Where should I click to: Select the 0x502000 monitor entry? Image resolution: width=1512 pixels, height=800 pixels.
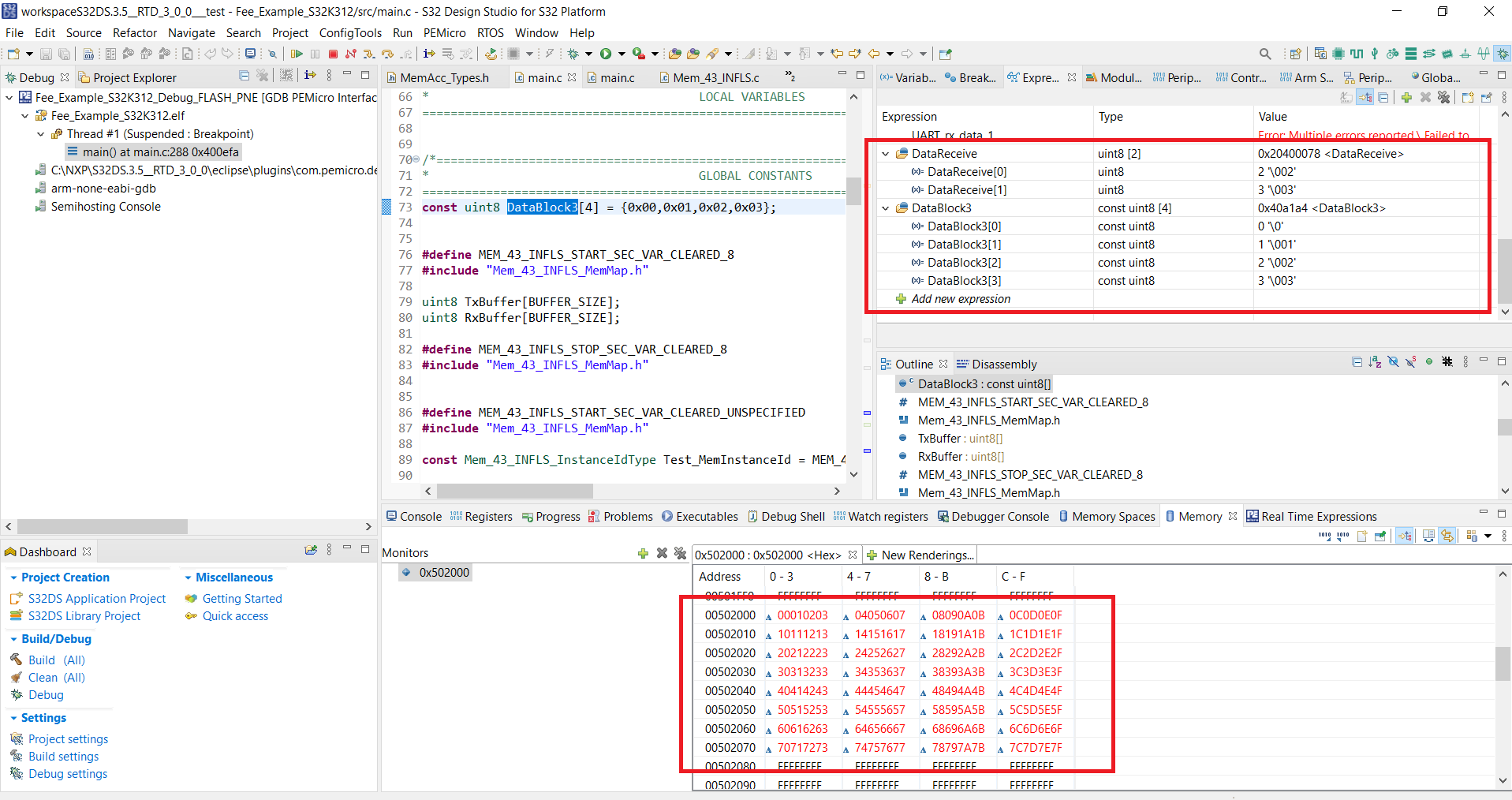(x=444, y=572)
